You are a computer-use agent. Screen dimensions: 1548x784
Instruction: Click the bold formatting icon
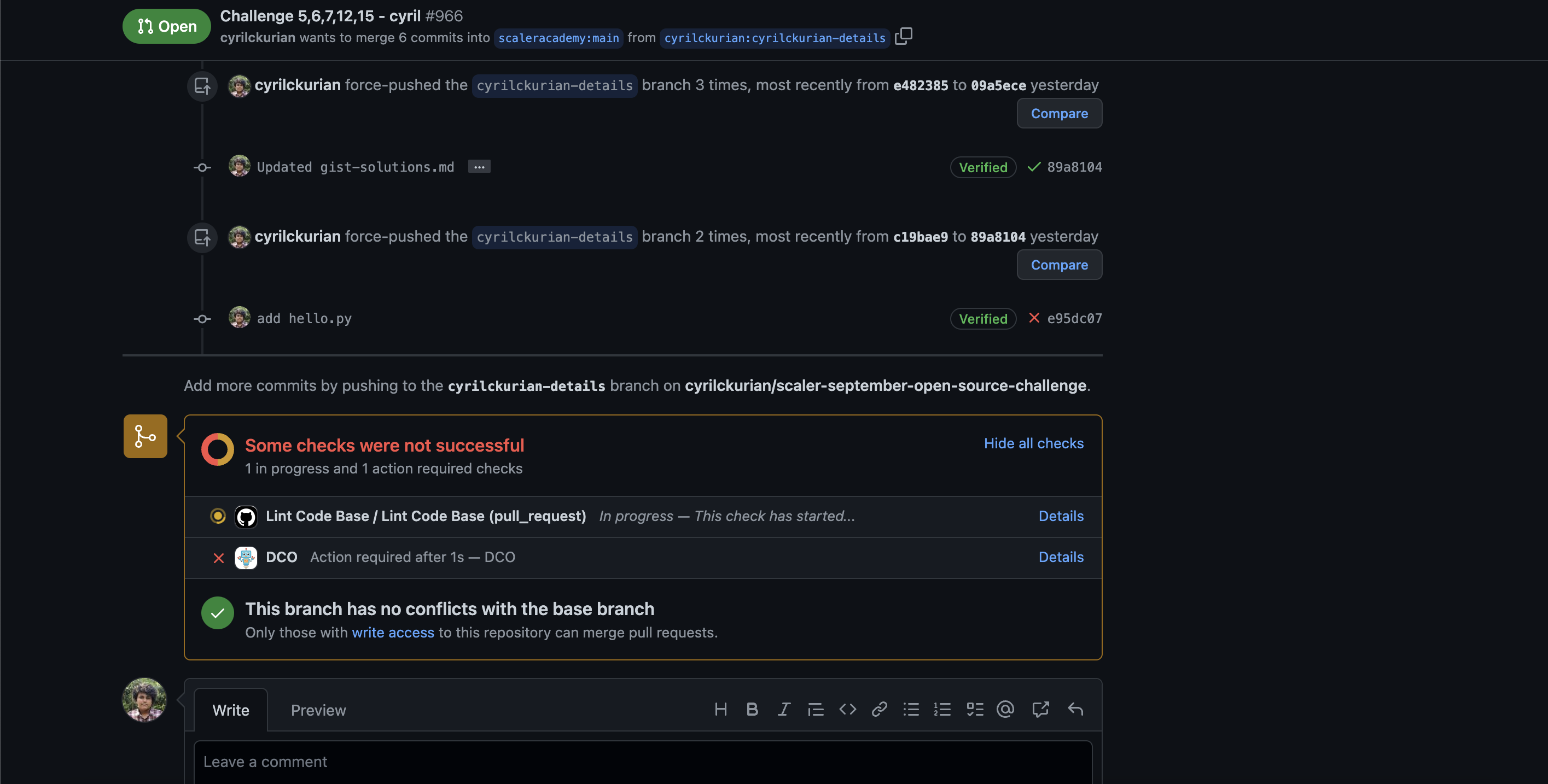(x=752, y=709)
